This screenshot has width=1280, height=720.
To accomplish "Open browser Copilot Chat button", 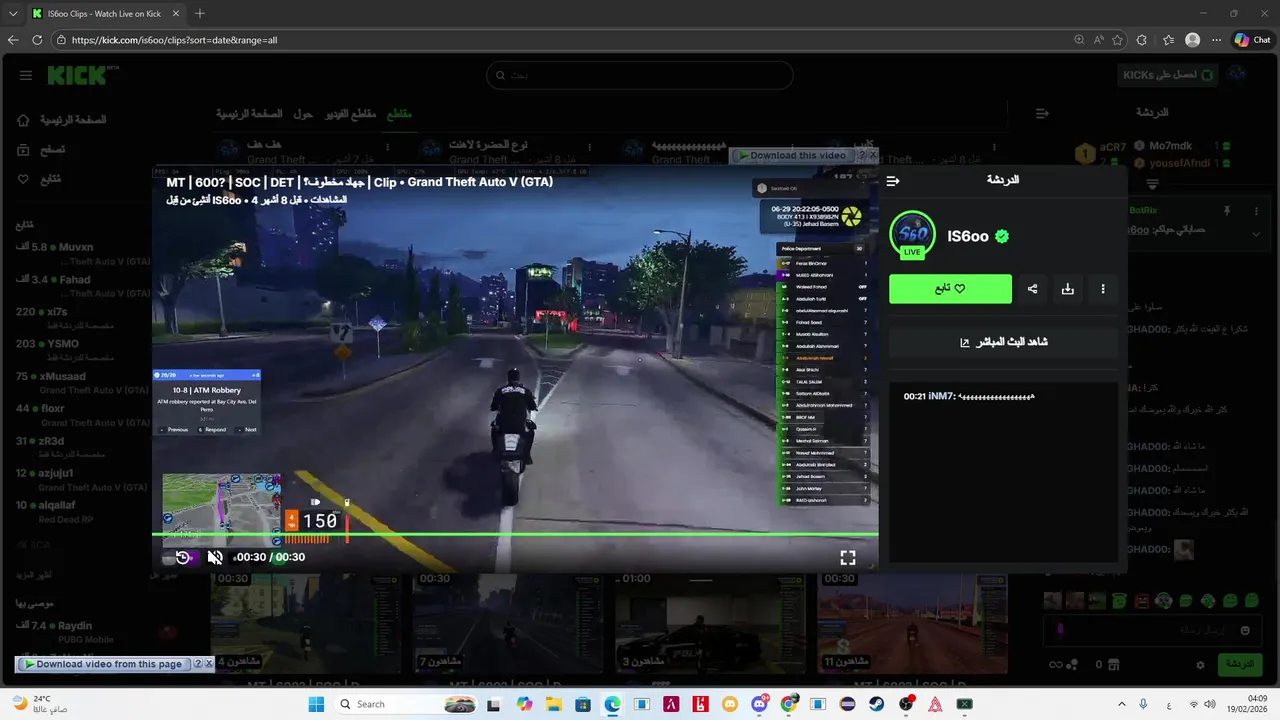I will [1252, 40].
